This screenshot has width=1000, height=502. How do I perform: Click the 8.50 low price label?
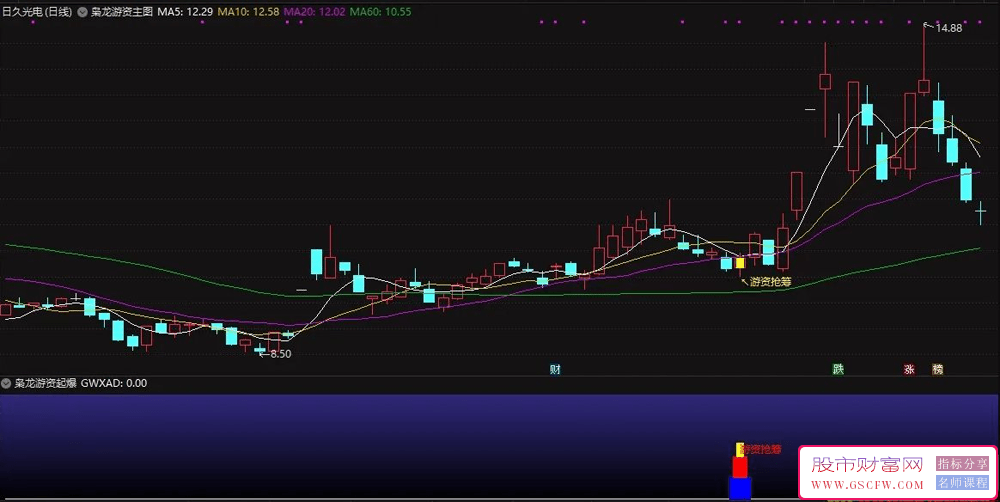coord(281,354)
